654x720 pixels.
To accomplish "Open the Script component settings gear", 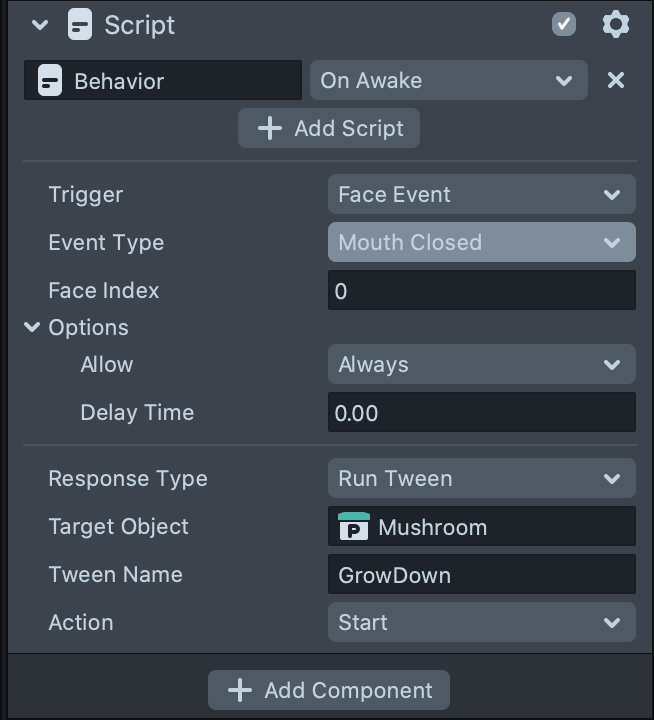I will click(616, 24).
